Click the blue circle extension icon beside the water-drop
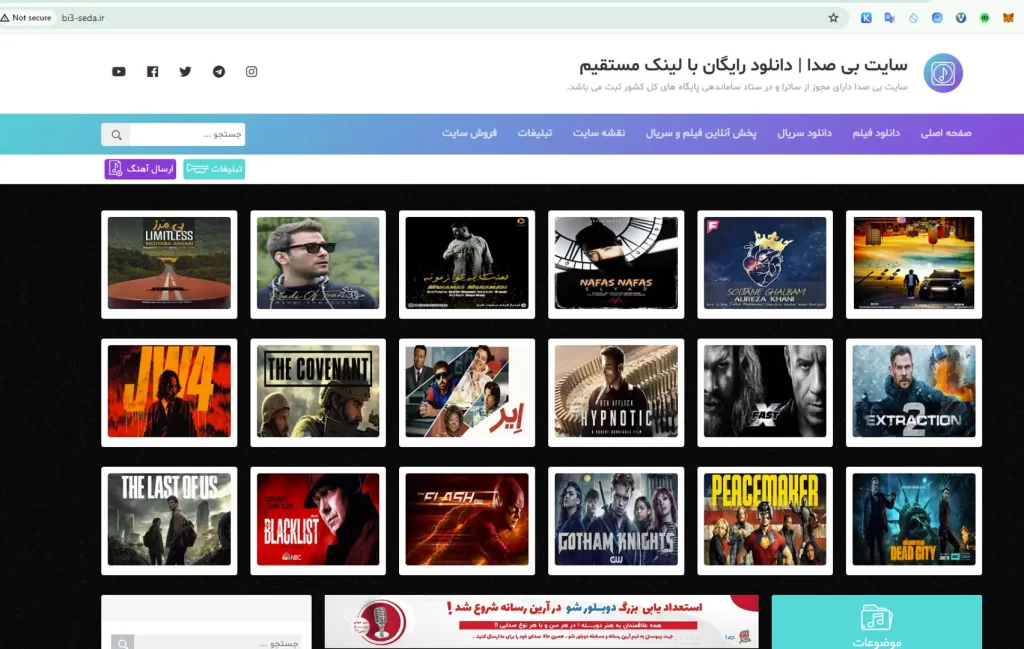The width and height of the screenshot is (1024, 649). [937, 18]
